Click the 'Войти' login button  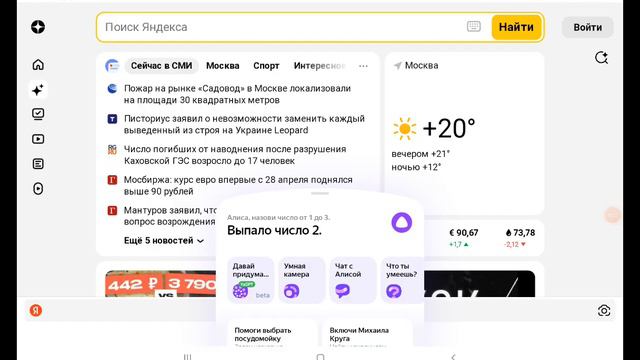pos(587,27)
